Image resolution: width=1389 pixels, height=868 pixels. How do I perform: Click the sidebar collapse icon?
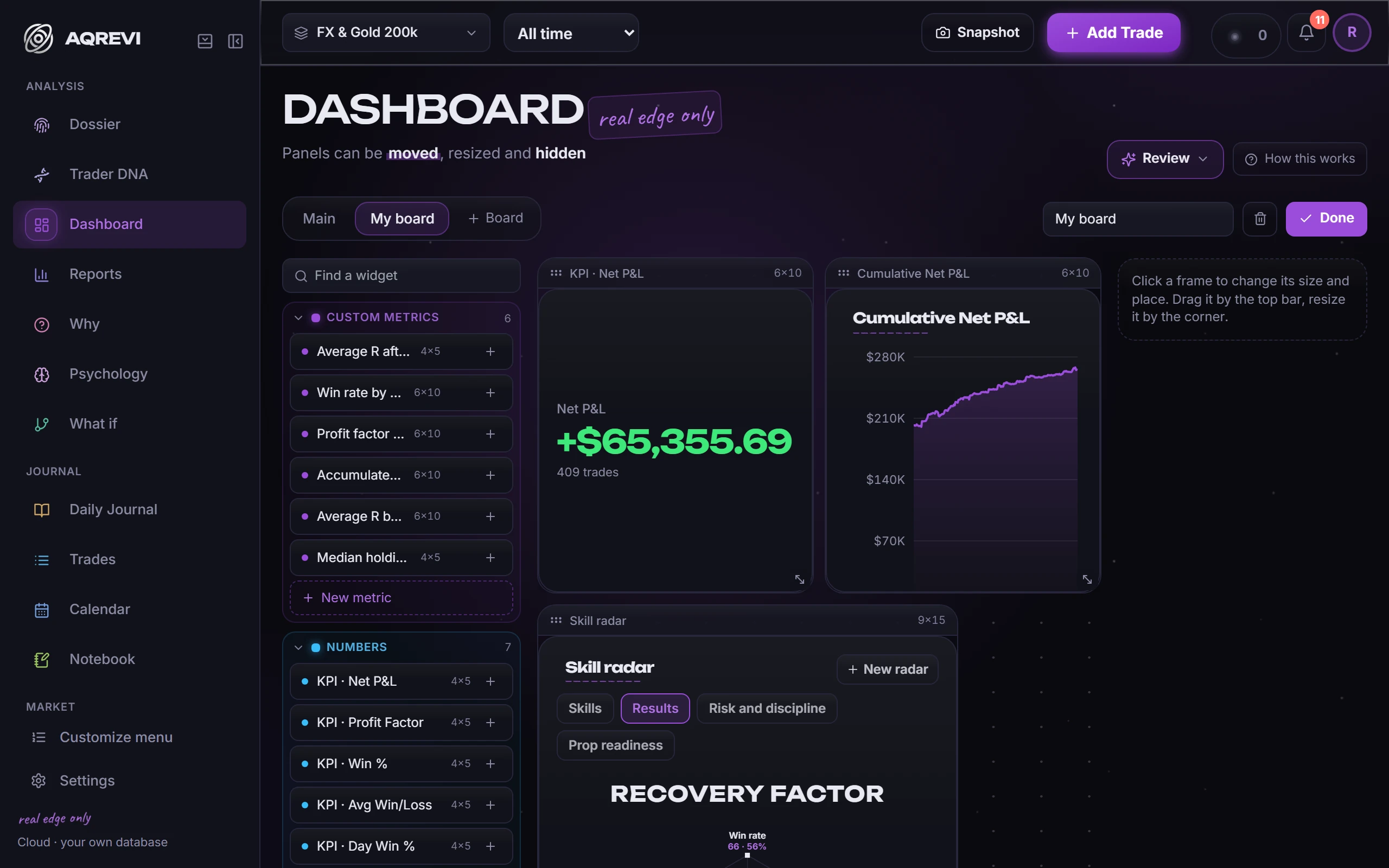pos(235,41)
